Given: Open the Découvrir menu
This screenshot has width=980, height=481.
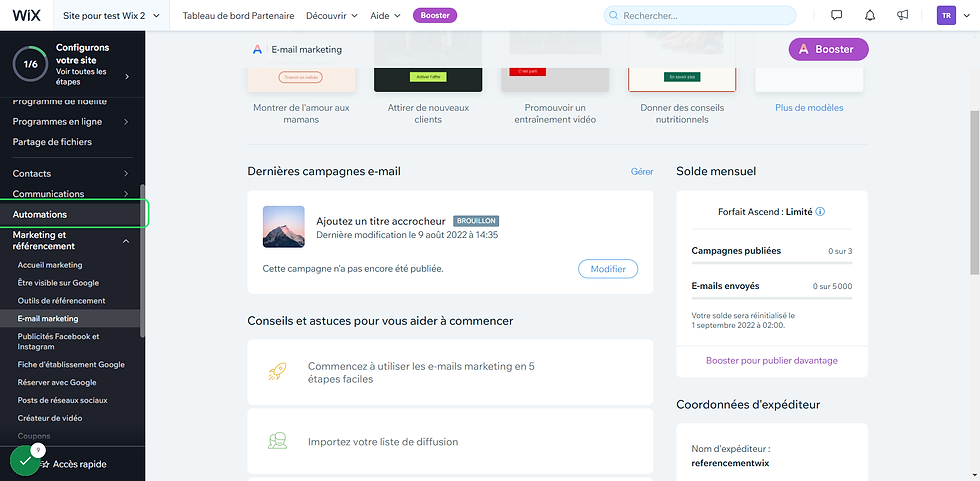Looking at the screenshot, I should pos(332,16).
